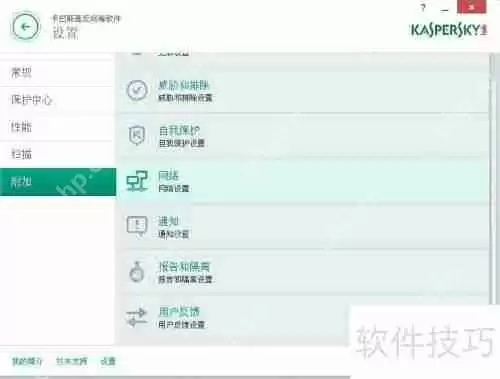The image size is (500, 379).
Task: Click the 用户反馈 arrows icon
Action: pos(137,317)
